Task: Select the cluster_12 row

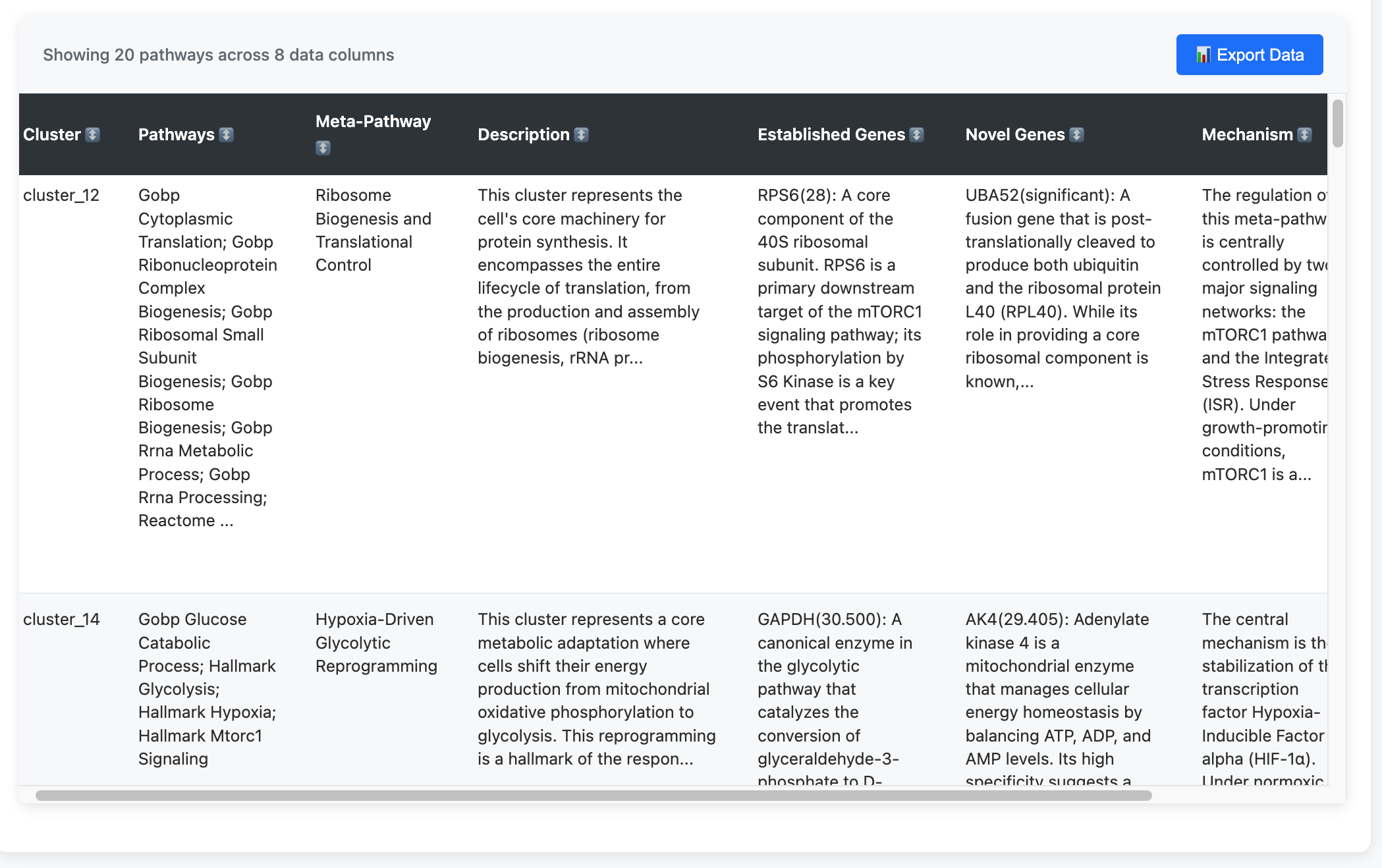Action: pyautogui.click(x=63, y=195)
